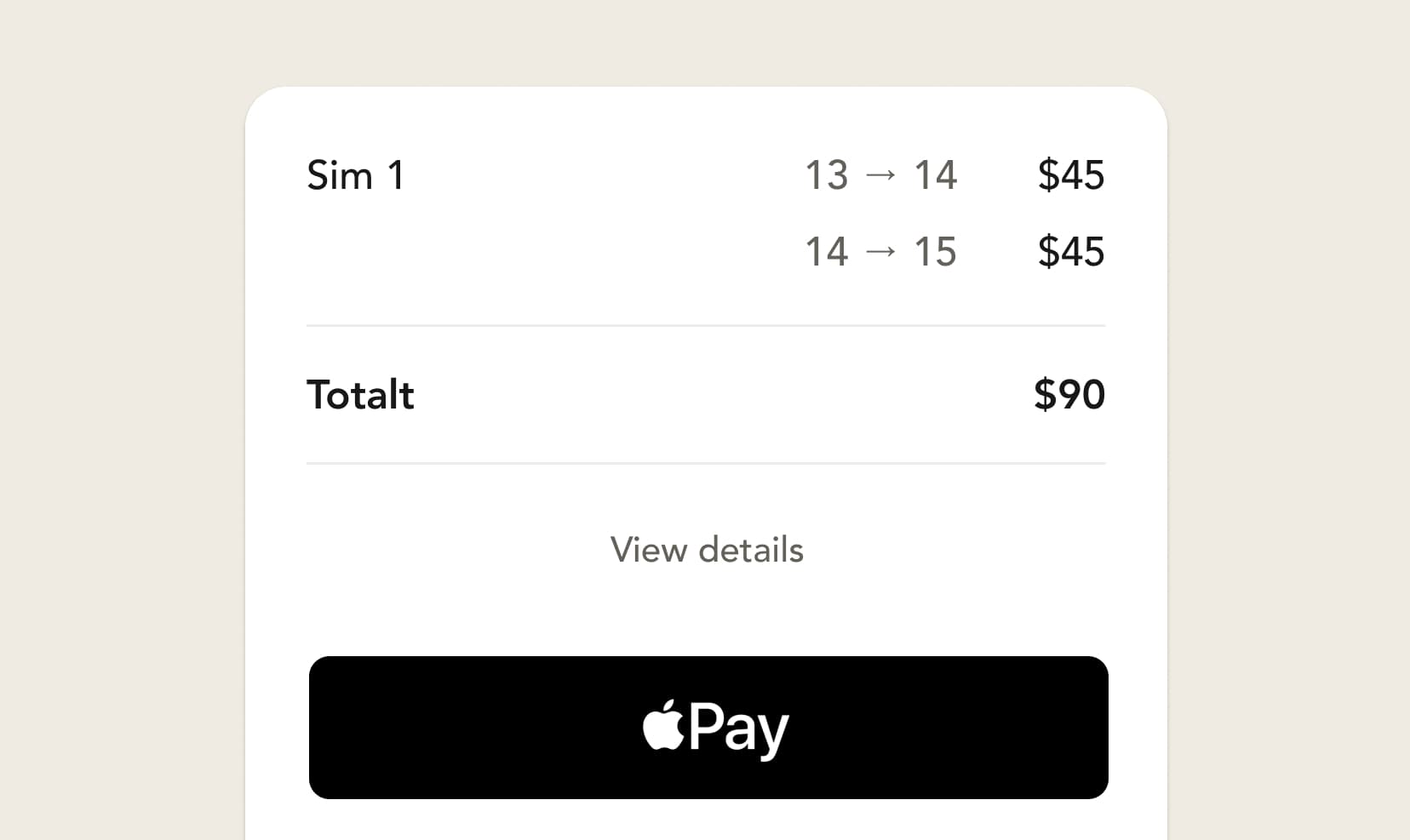Select the first $45 price
The height and width of the screenshot is (840, 1410).
pyautogui.click(x=1071, y=175)
